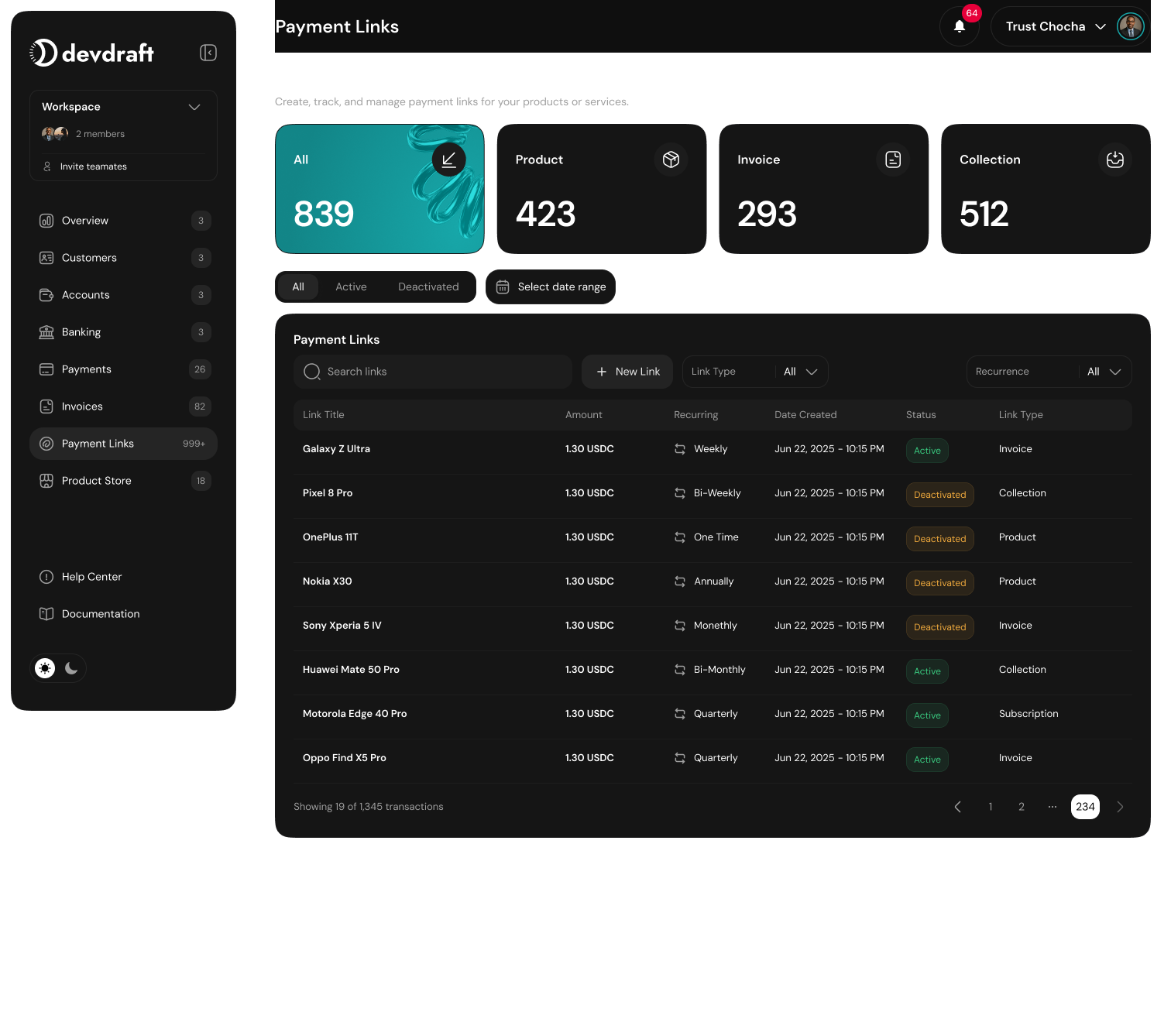Switch to the Active filter tab
This screenshot has width=1171, height=1036.
[x=351, y=286]
